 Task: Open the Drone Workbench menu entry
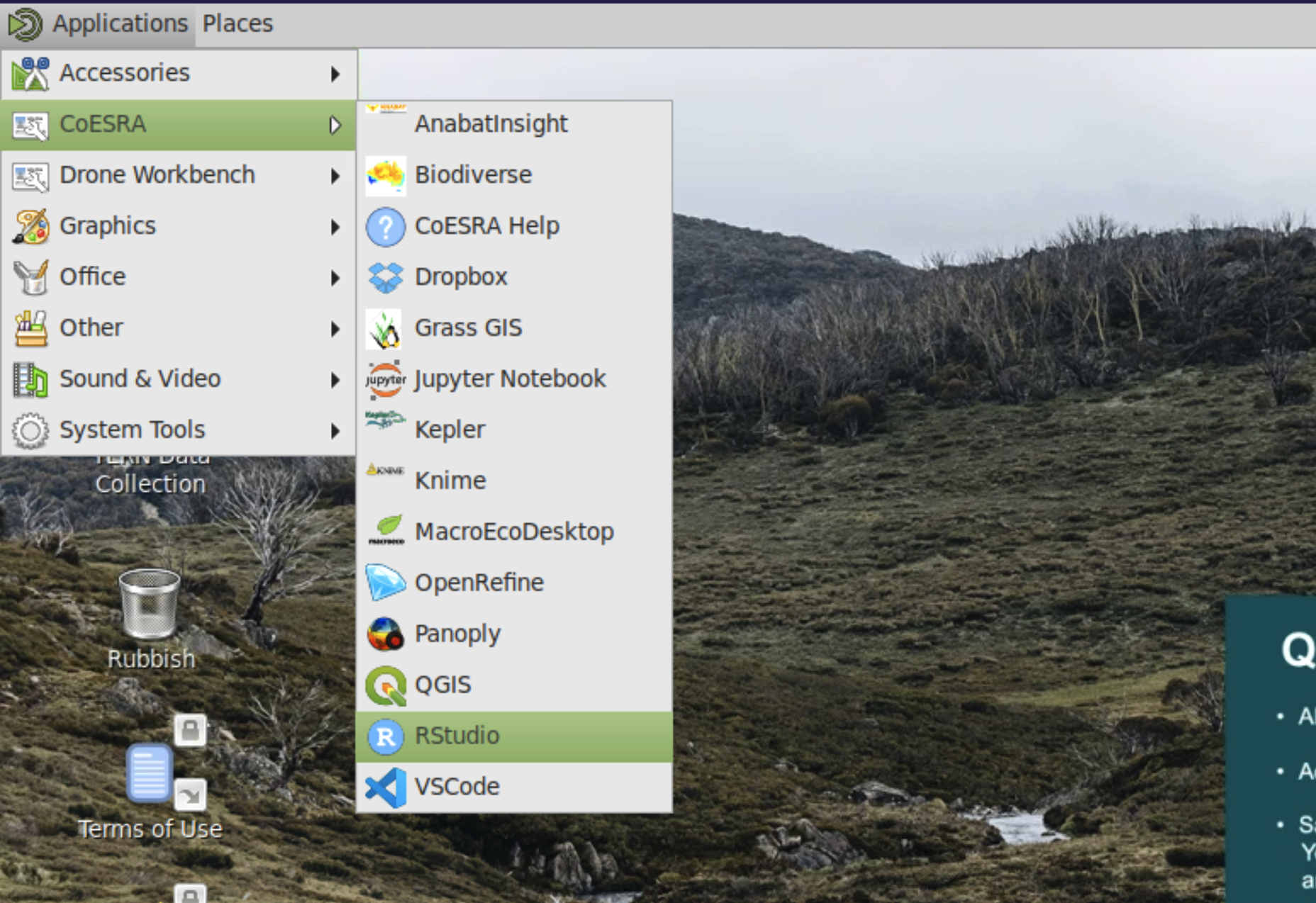coord(179,175)
